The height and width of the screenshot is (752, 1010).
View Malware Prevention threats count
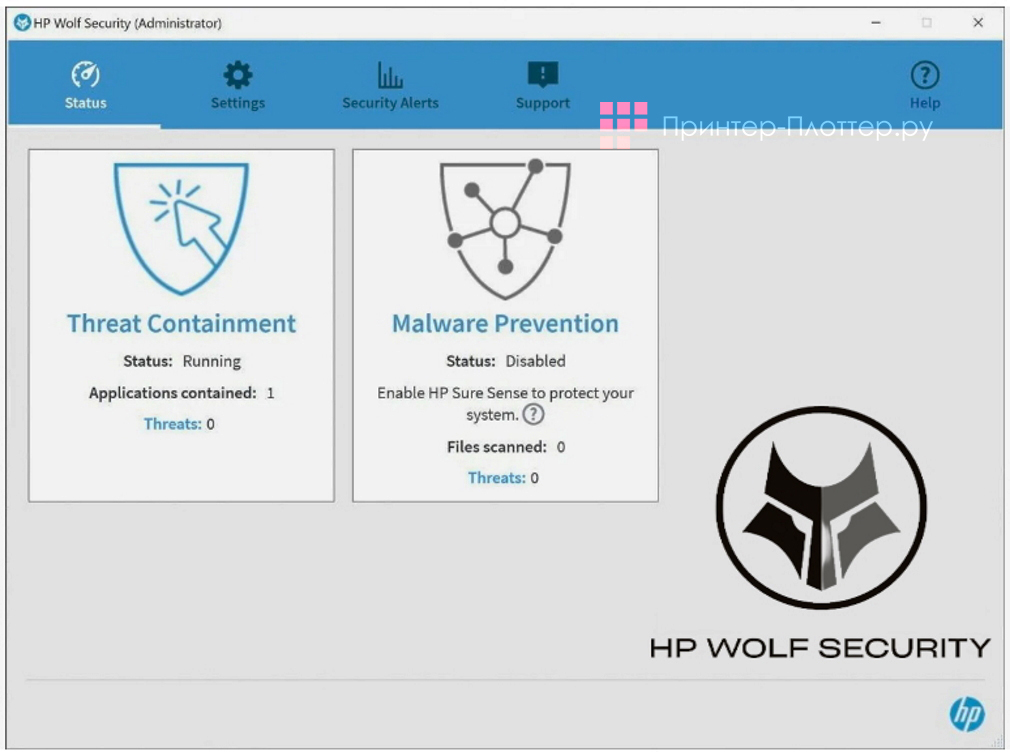click(504, 478)
